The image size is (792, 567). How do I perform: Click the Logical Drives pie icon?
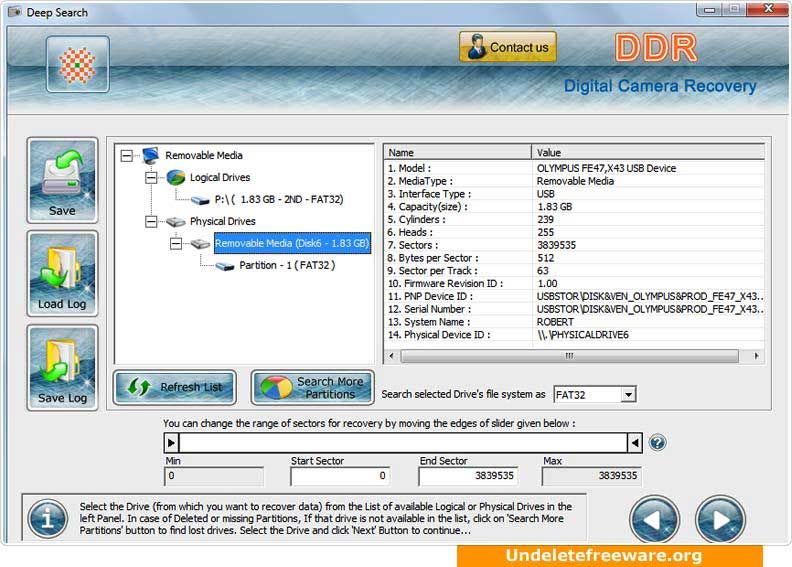pyautogui.click(x=176, y=177)
